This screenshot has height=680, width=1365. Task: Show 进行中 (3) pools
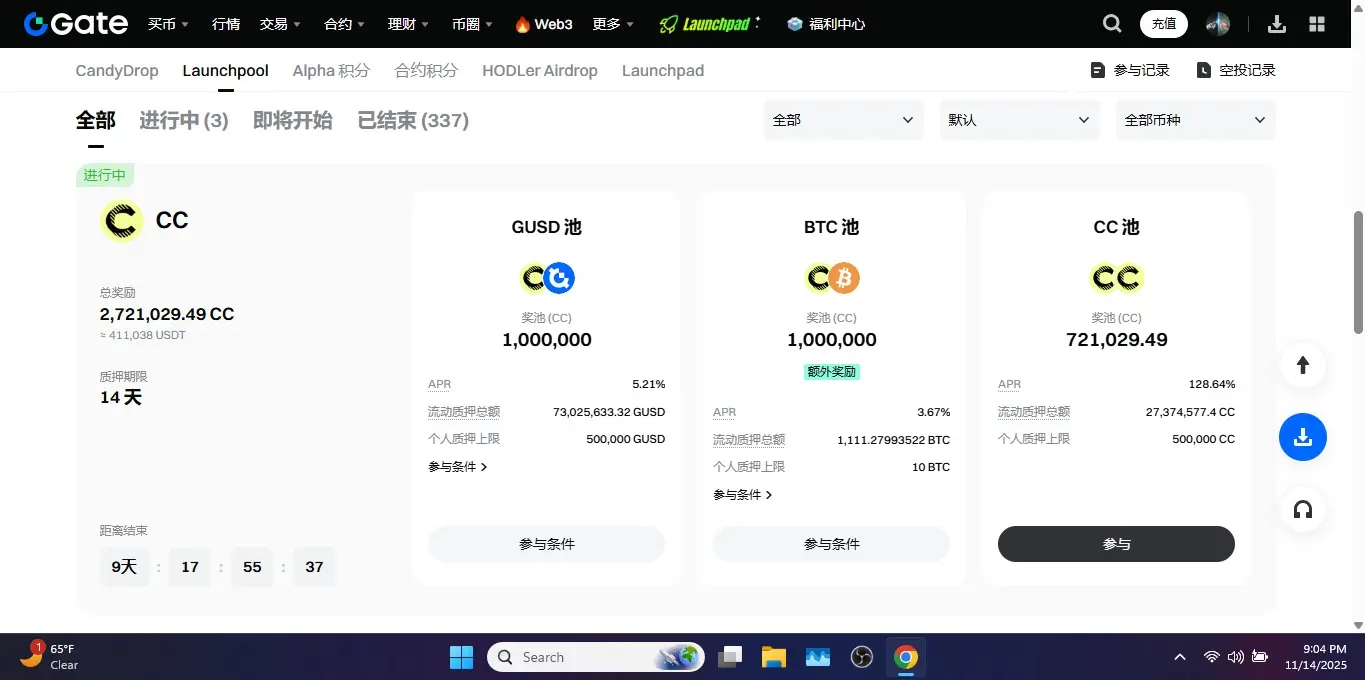pyautogui.click(x=184, y=121)
